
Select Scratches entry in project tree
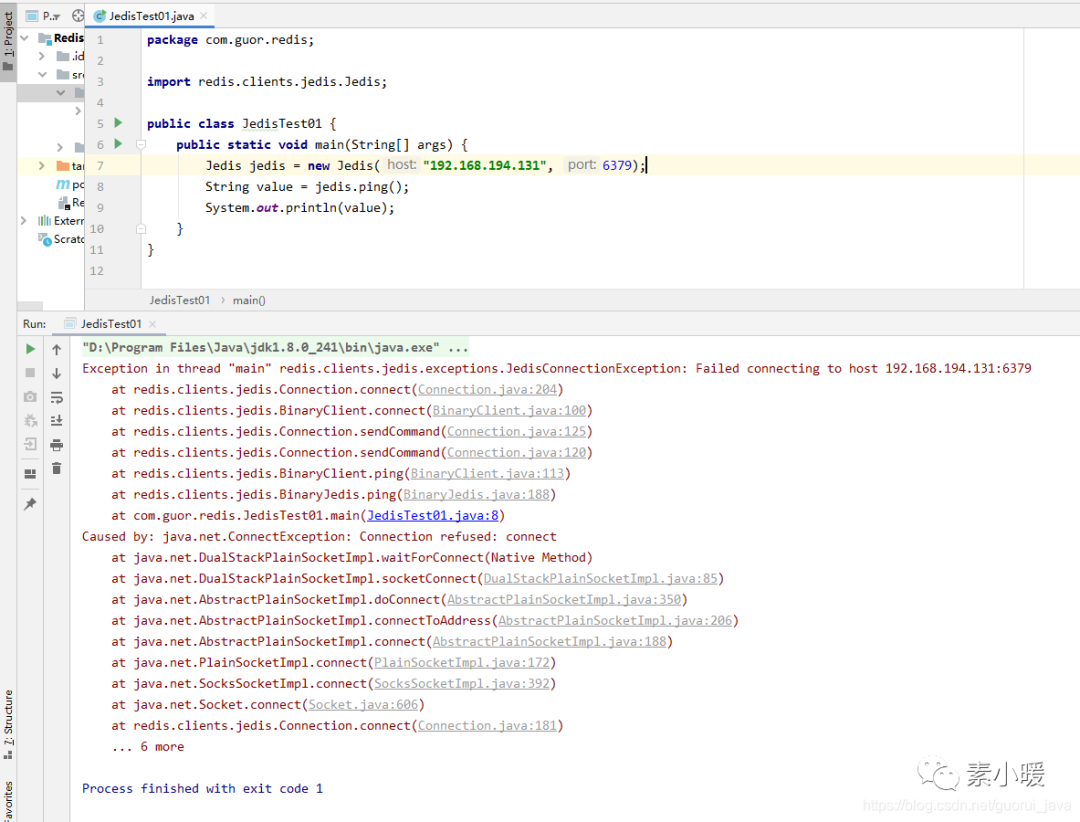coord(61,239)
